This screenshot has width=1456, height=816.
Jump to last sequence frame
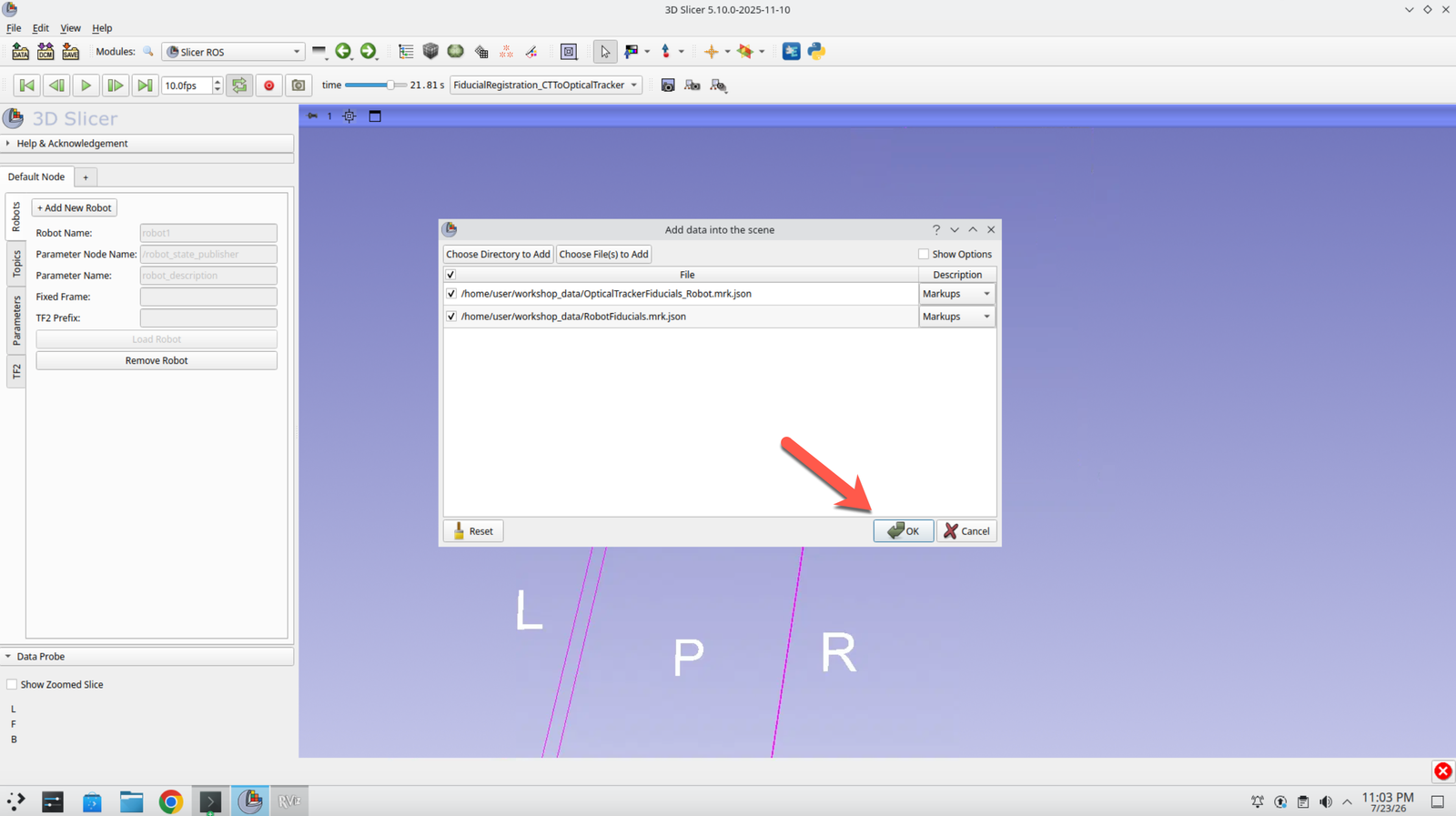(144, 86)
